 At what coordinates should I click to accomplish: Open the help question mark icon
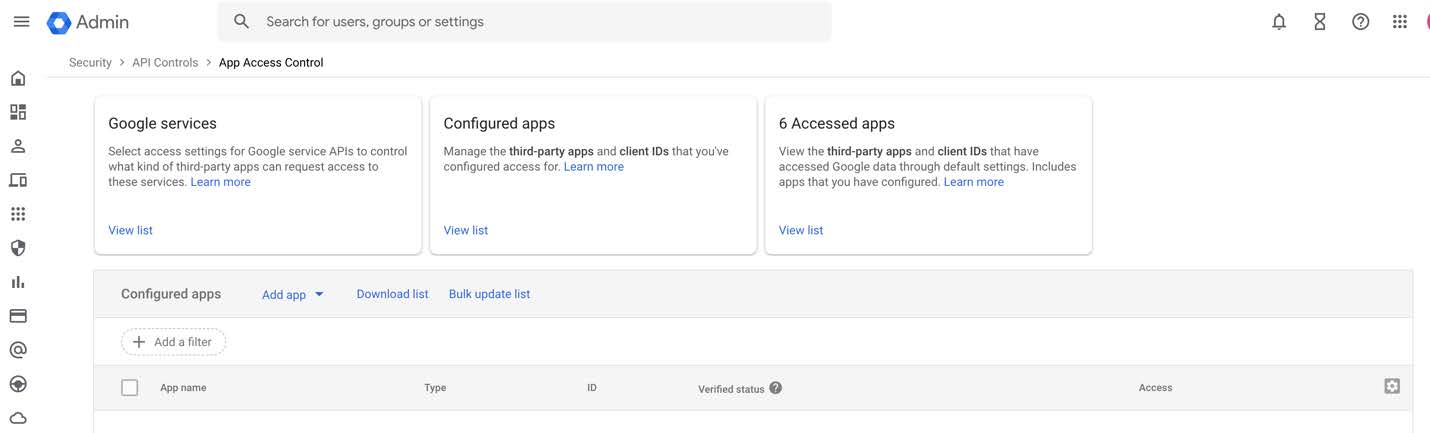(x=1360, y=22)
